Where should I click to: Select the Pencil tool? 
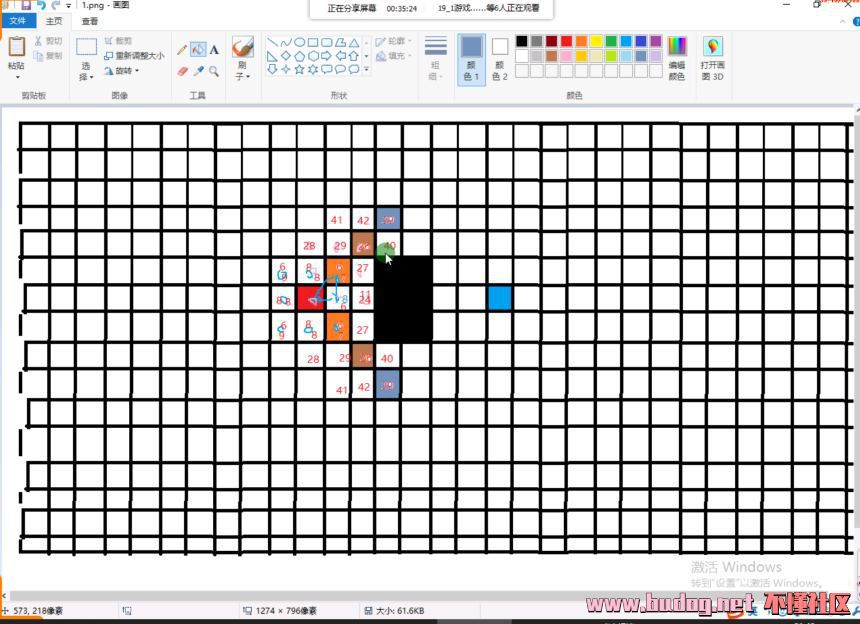[x=182, y=49]
